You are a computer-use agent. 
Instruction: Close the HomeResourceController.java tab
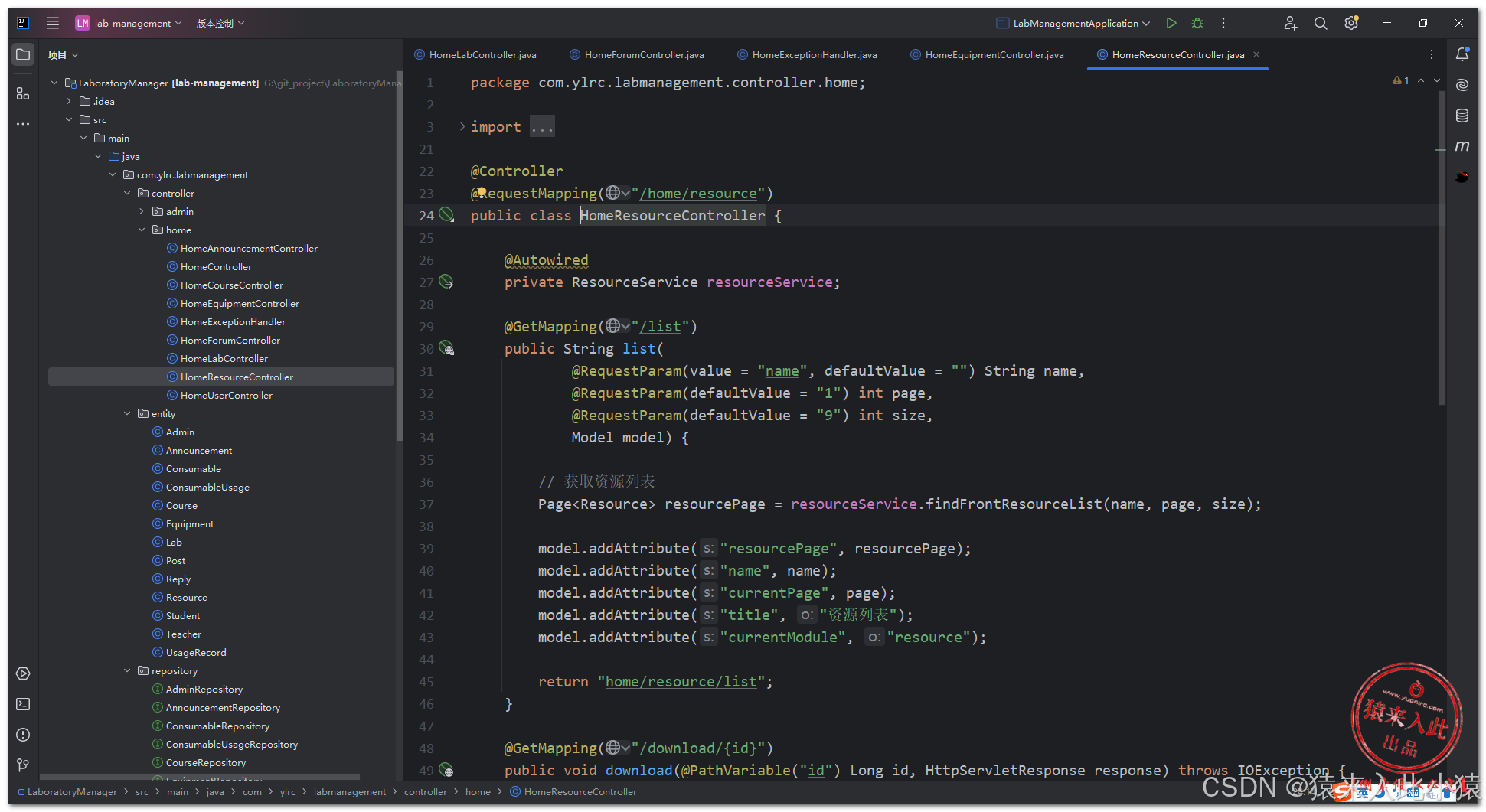coord(1256,54)
